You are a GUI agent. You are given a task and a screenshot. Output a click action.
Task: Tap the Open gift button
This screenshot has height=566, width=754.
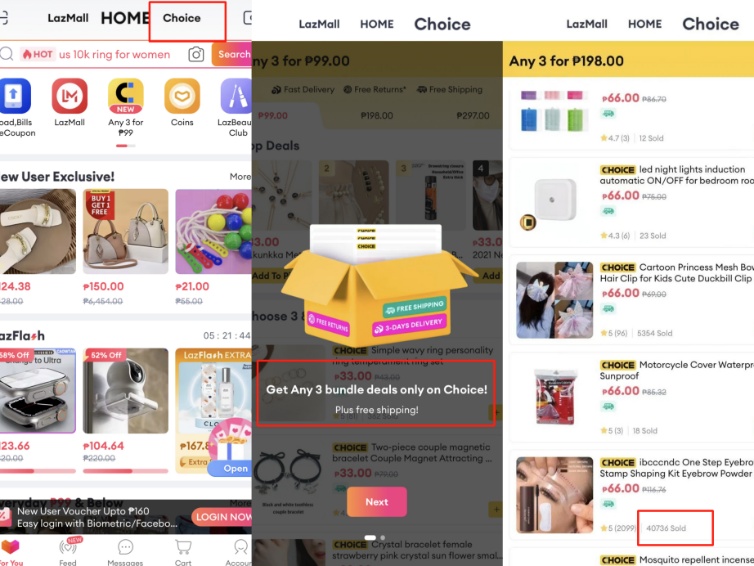[x=232, y=468]
